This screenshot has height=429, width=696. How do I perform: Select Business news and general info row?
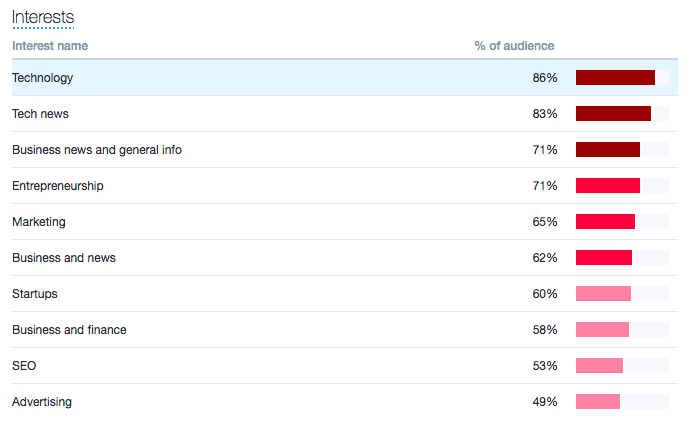[345, 150]
